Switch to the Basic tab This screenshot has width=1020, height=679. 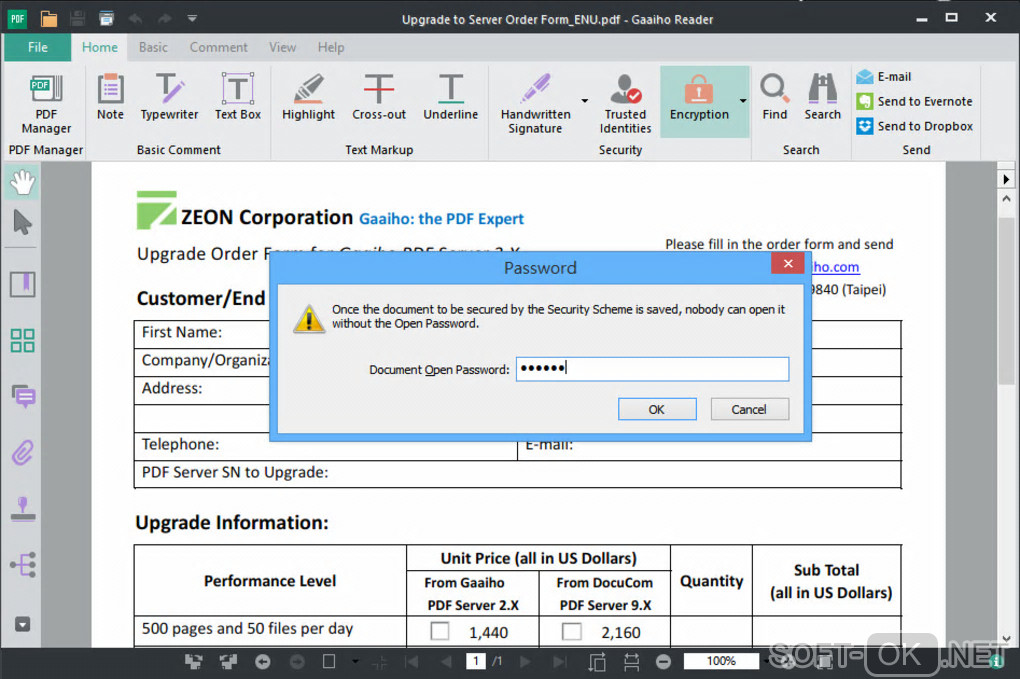pos(153,47)
